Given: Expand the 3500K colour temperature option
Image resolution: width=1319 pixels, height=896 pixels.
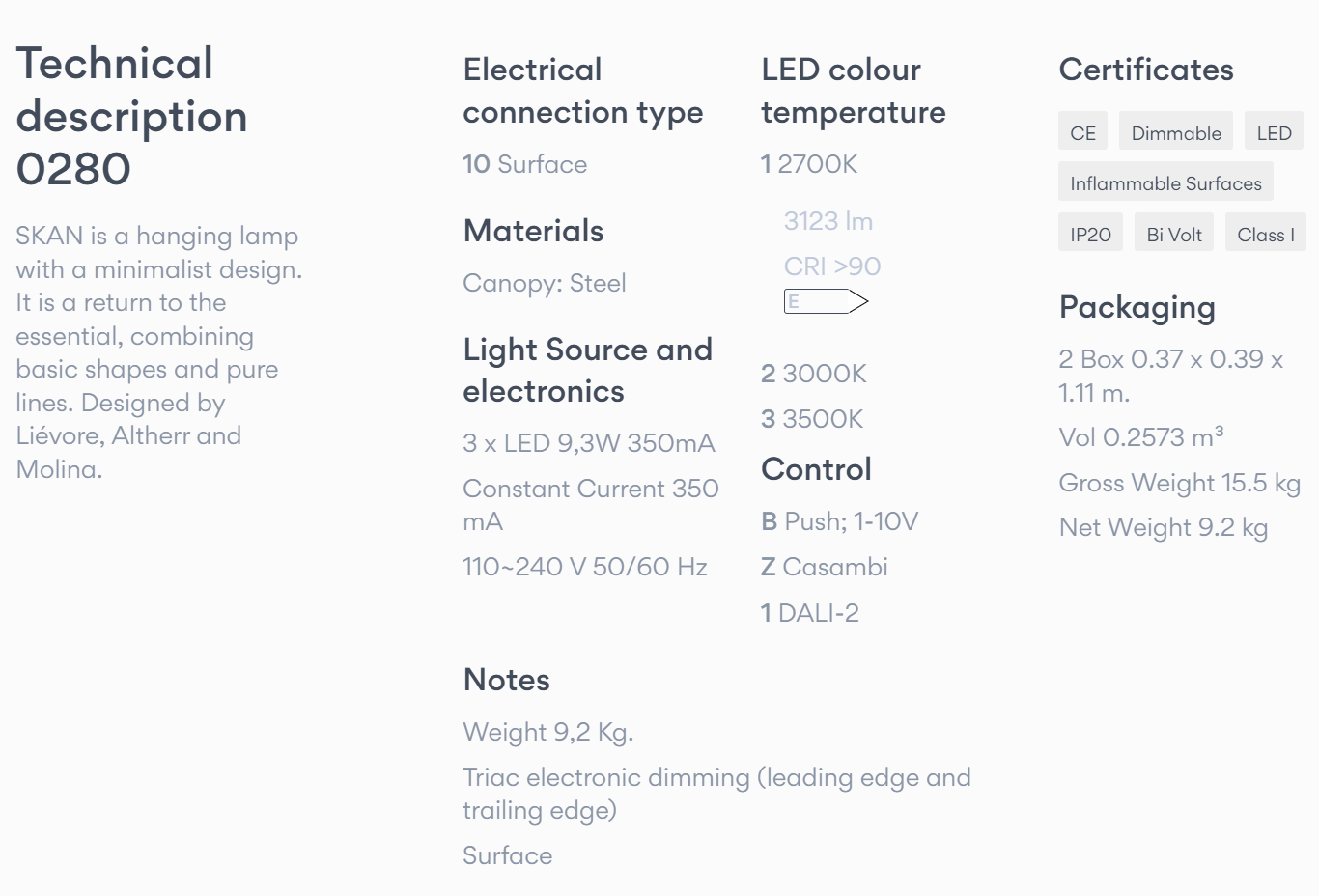Looking at the screenshot, I should tap(812, 419).
